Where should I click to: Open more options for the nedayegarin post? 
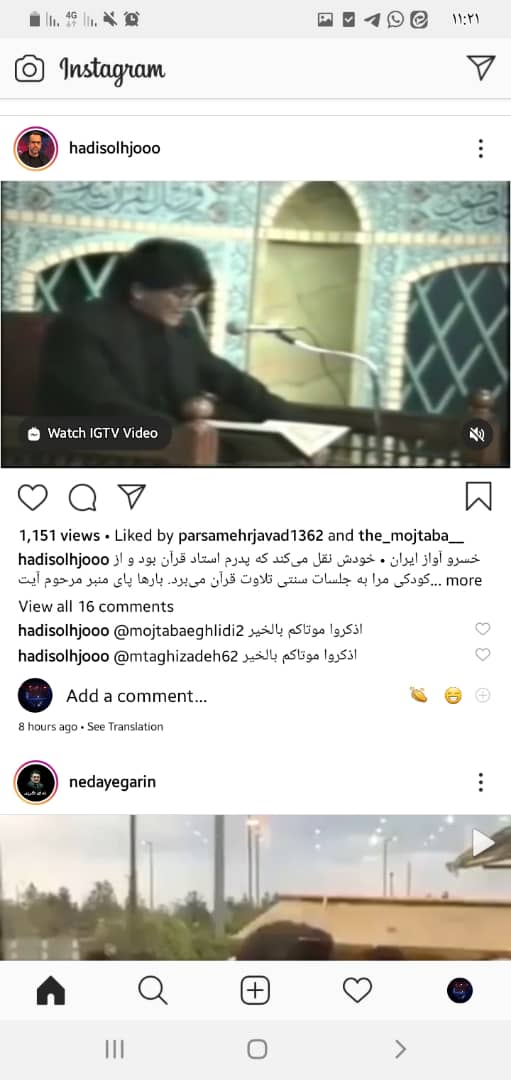[481, 782]
